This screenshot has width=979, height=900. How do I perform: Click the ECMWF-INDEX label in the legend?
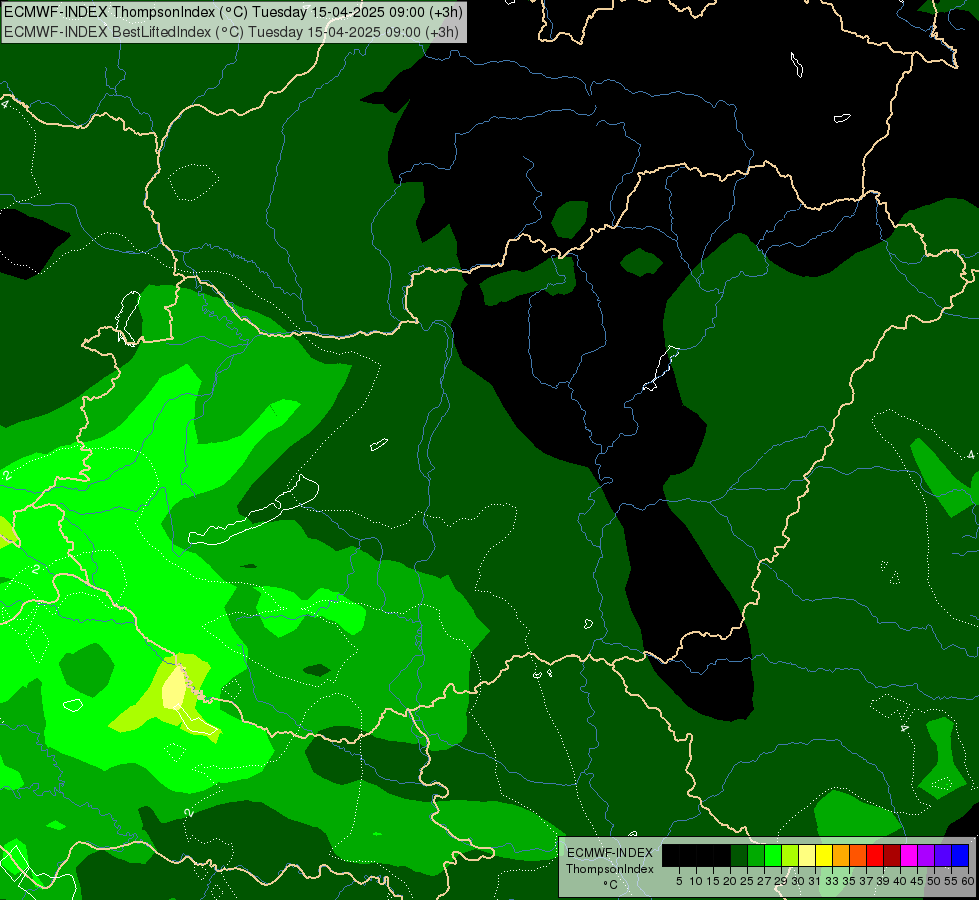(x=610, y=853)
